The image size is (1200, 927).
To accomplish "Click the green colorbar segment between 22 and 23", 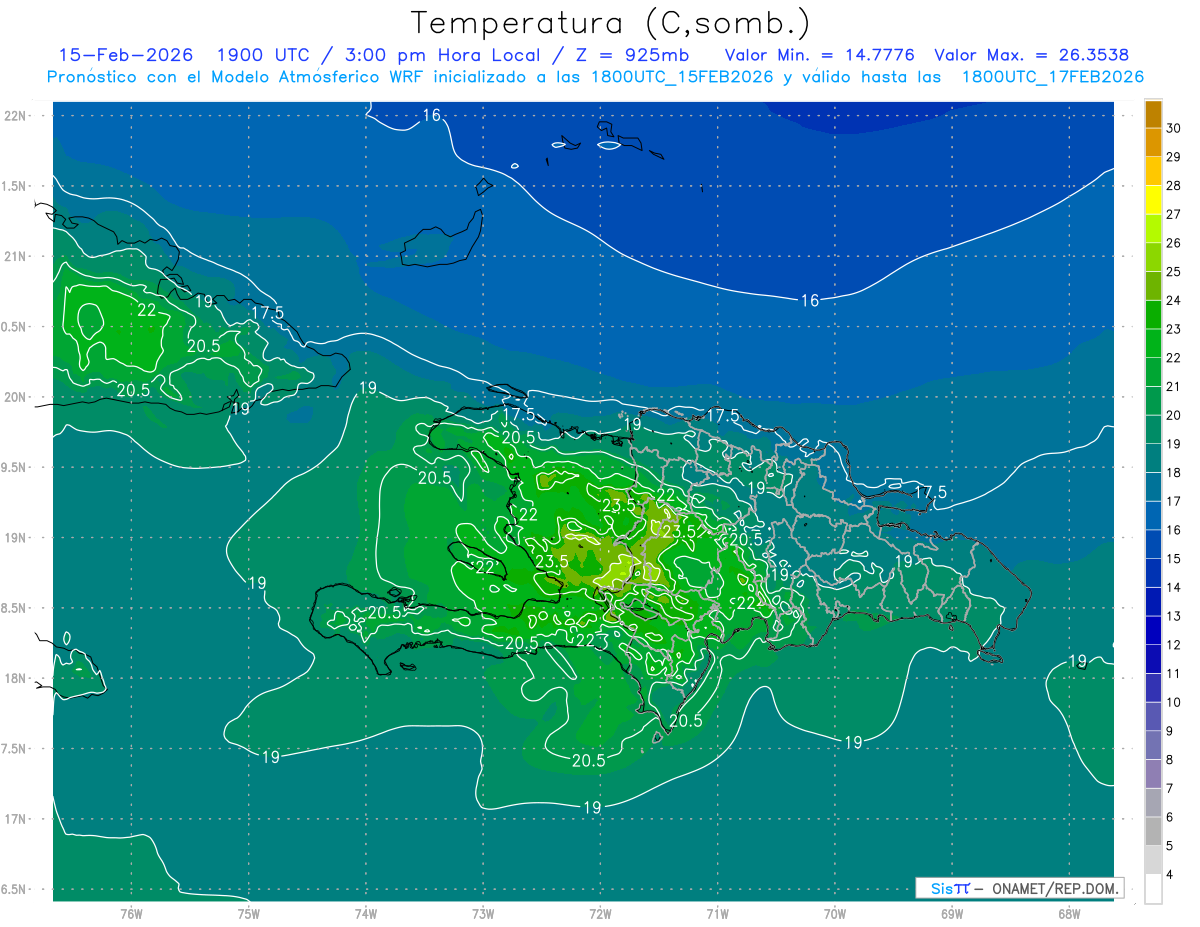I will pos(1153,344).
